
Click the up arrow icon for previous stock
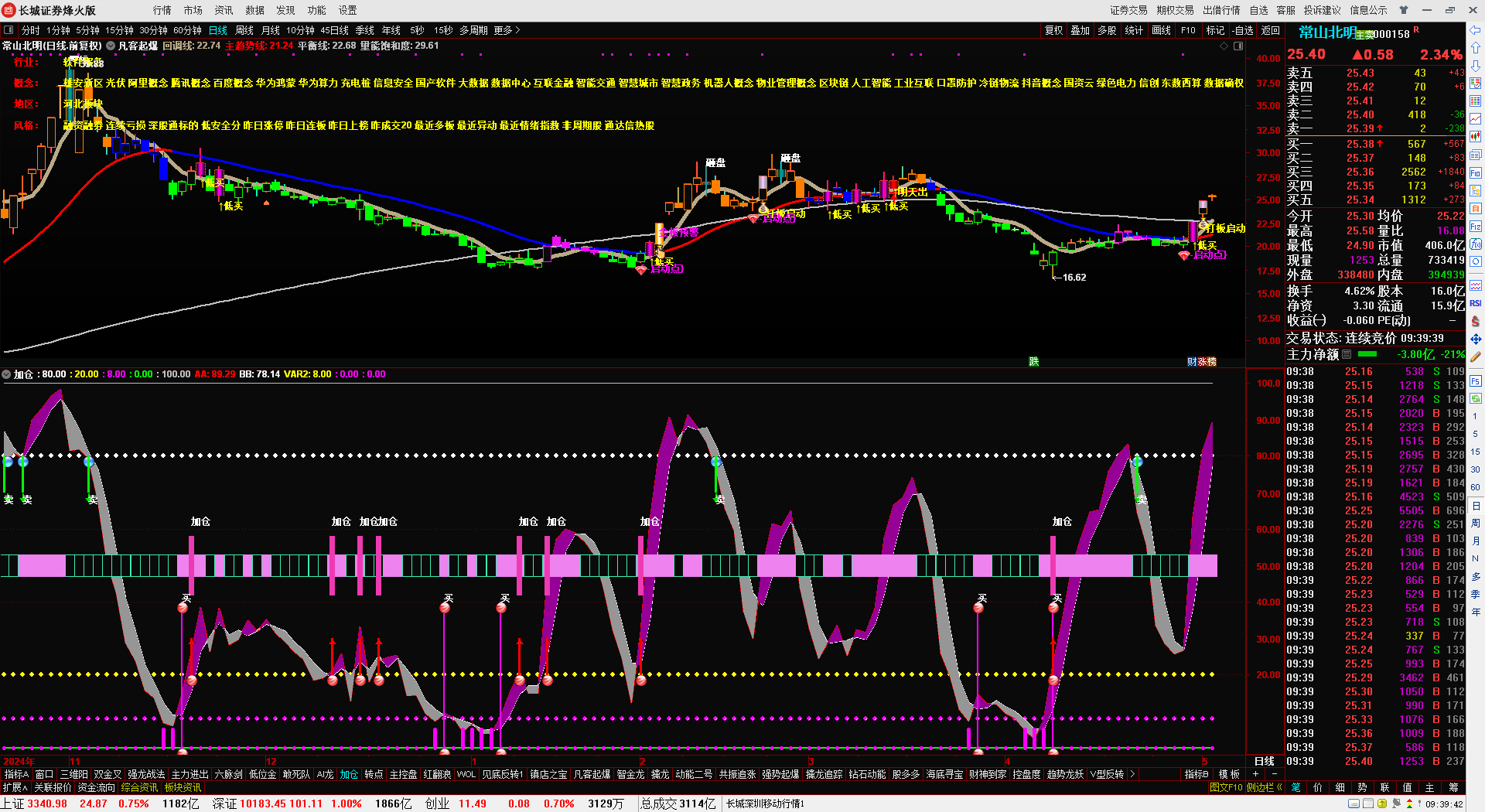point(1476,49)
